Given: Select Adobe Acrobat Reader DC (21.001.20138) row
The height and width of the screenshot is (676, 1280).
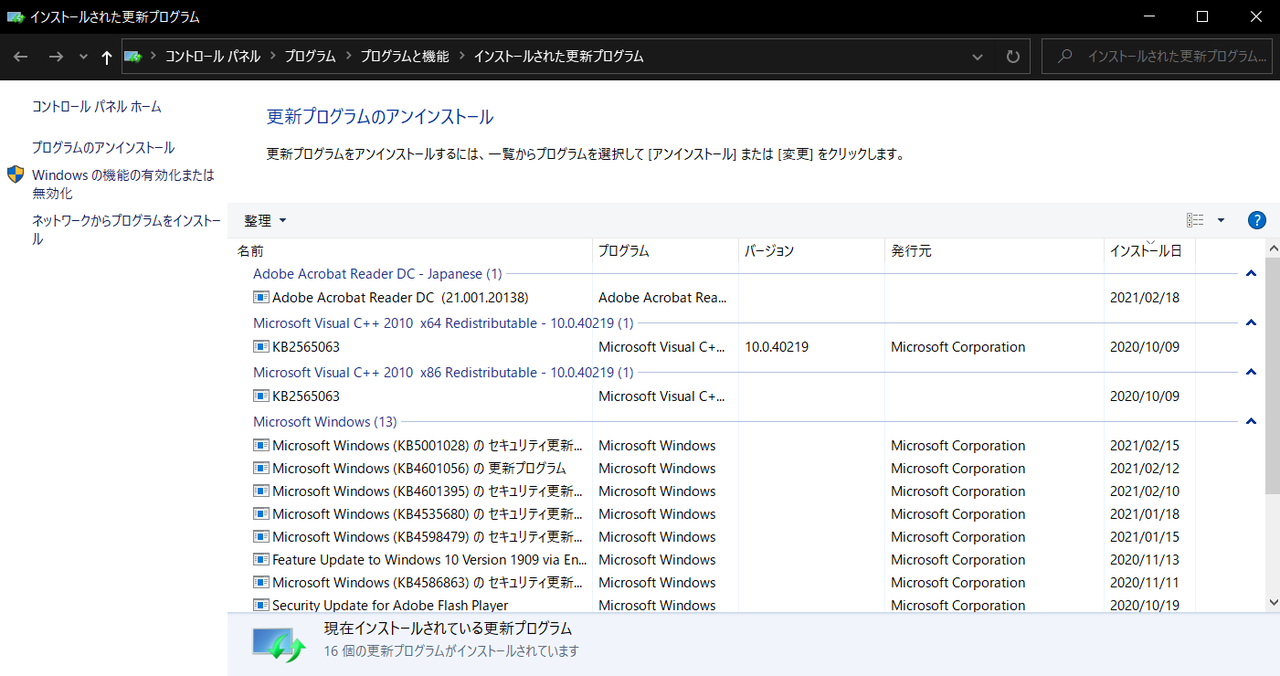Looking at the screenshot, I should 725,297.
